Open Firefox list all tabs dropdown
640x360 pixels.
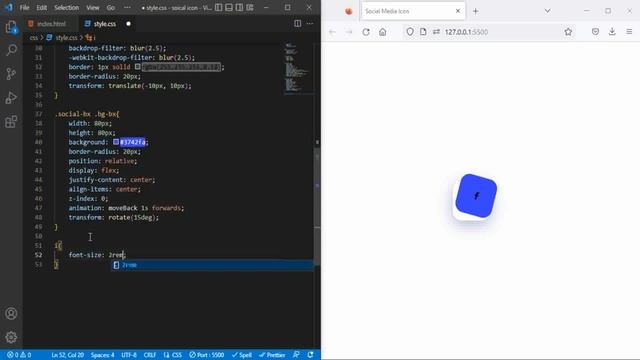point(547,11)
